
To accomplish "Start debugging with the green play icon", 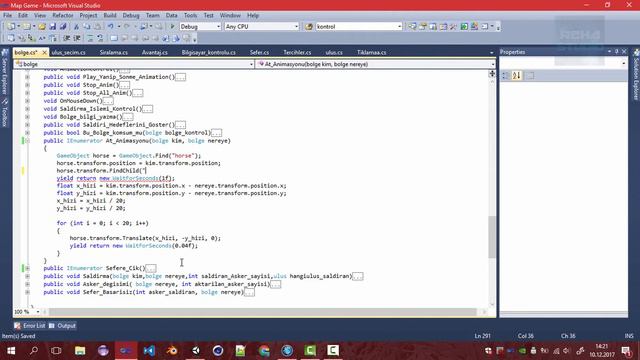I will (x=172, y=27).
